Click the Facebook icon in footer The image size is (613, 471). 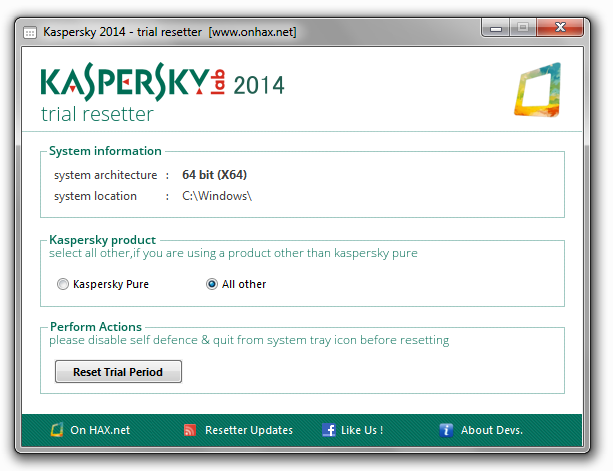click(329, 430)
